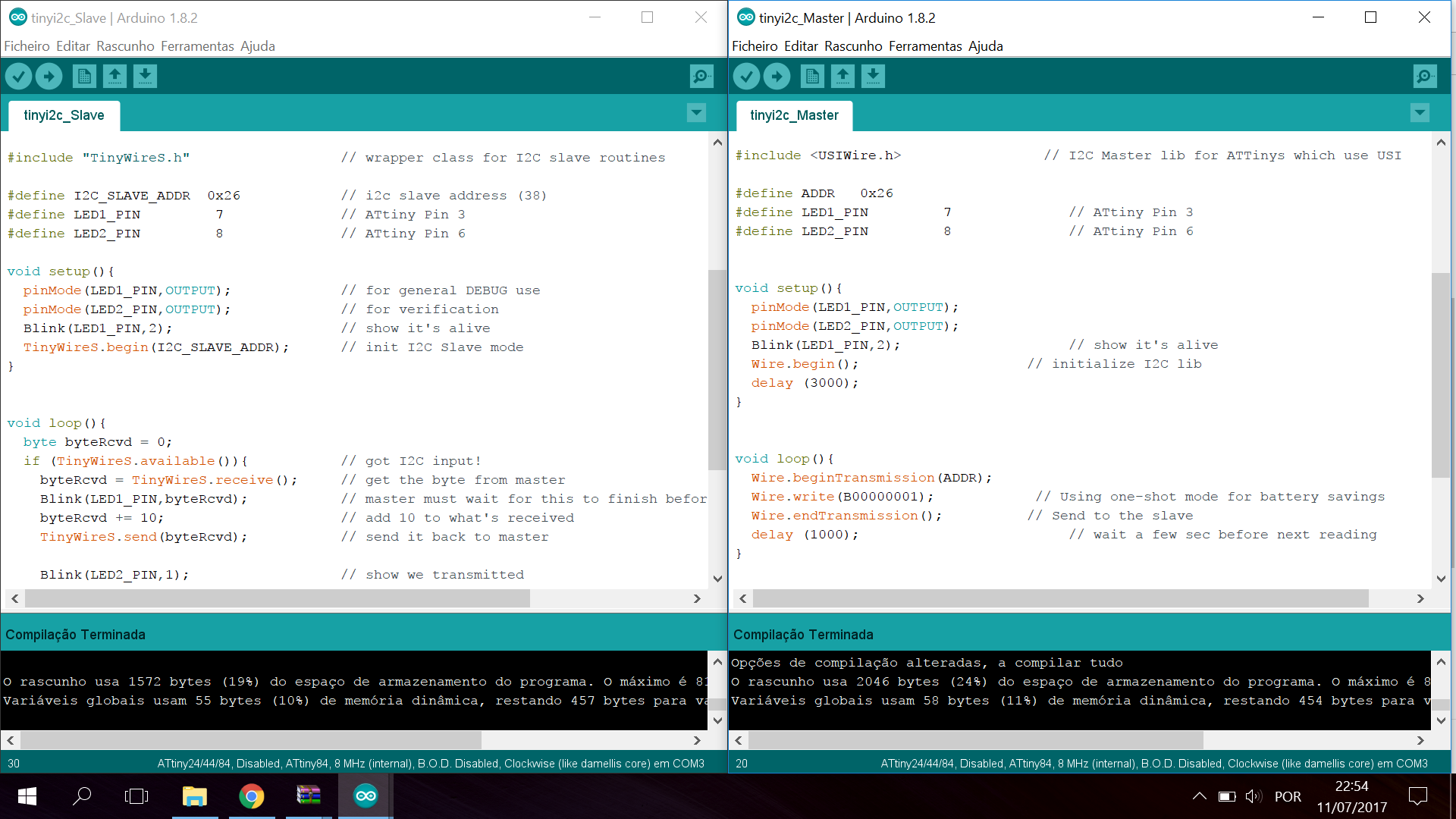1456x819 pixels.
Task: Click Save sketch icon in Master window
Action: (873, 76)
